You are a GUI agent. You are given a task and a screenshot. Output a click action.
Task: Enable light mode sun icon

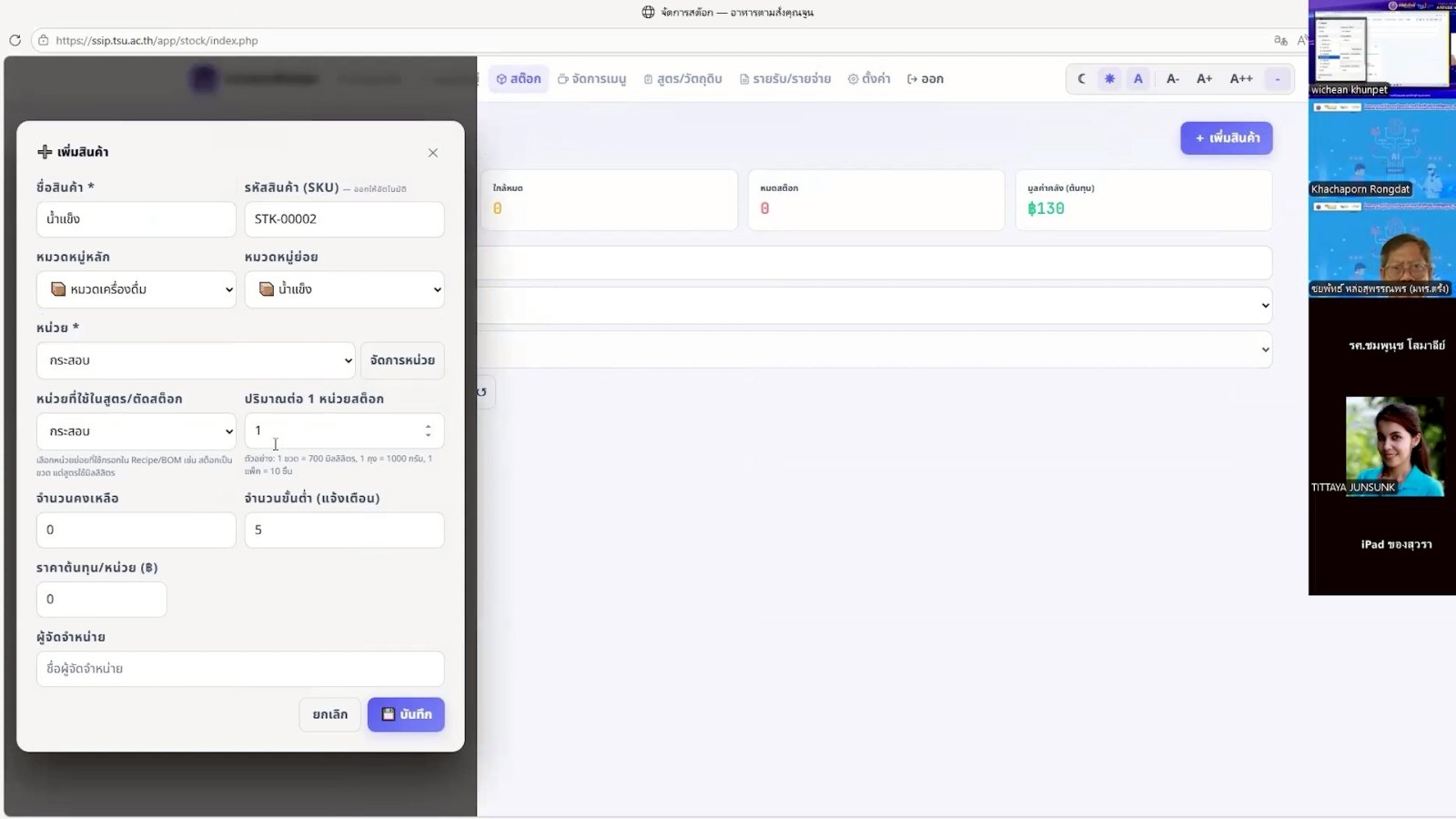(x=1109, y=79)
